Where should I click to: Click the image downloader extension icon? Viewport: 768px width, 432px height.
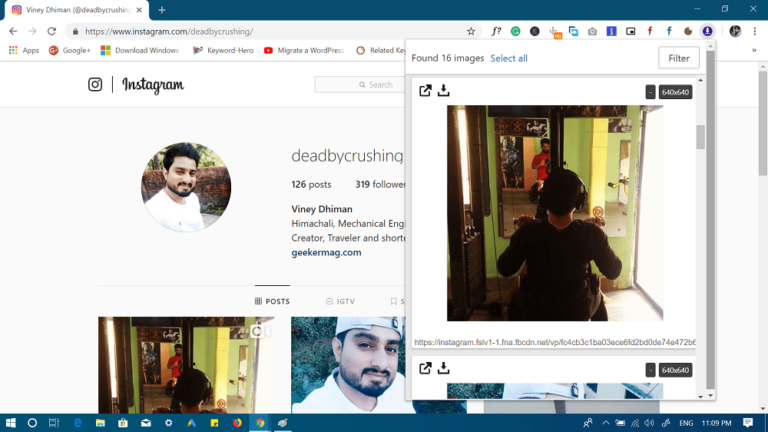[x=707, y=31]
